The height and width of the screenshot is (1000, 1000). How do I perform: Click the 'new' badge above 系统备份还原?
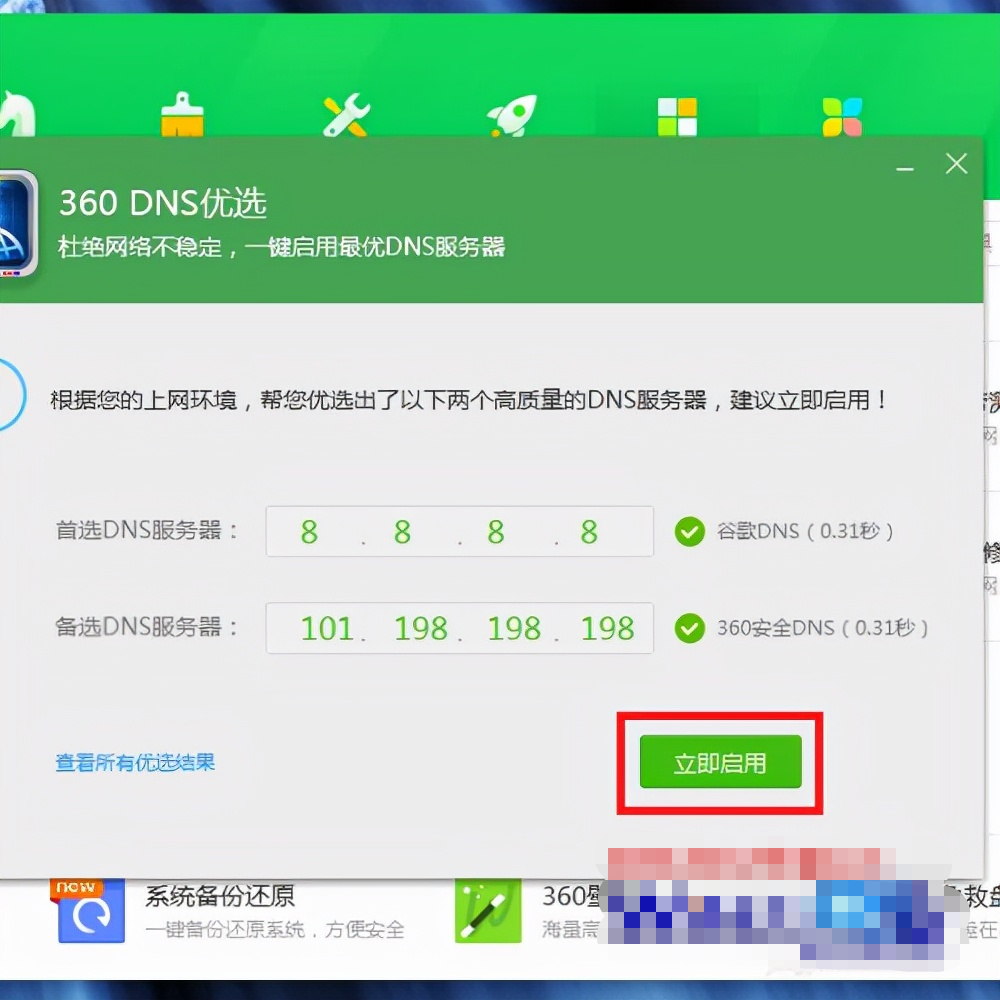(x=74, y=884)
